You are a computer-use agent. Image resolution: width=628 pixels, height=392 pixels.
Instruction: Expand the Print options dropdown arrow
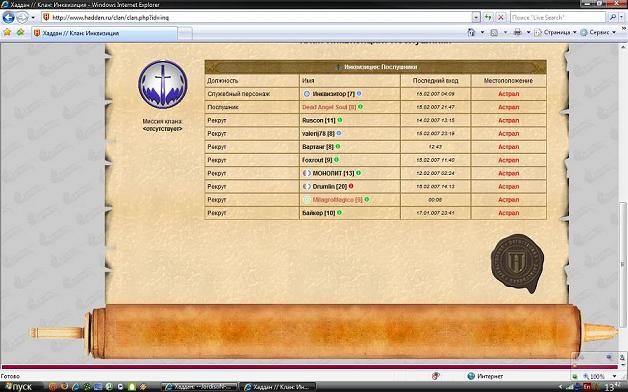(x=528, y=32)
